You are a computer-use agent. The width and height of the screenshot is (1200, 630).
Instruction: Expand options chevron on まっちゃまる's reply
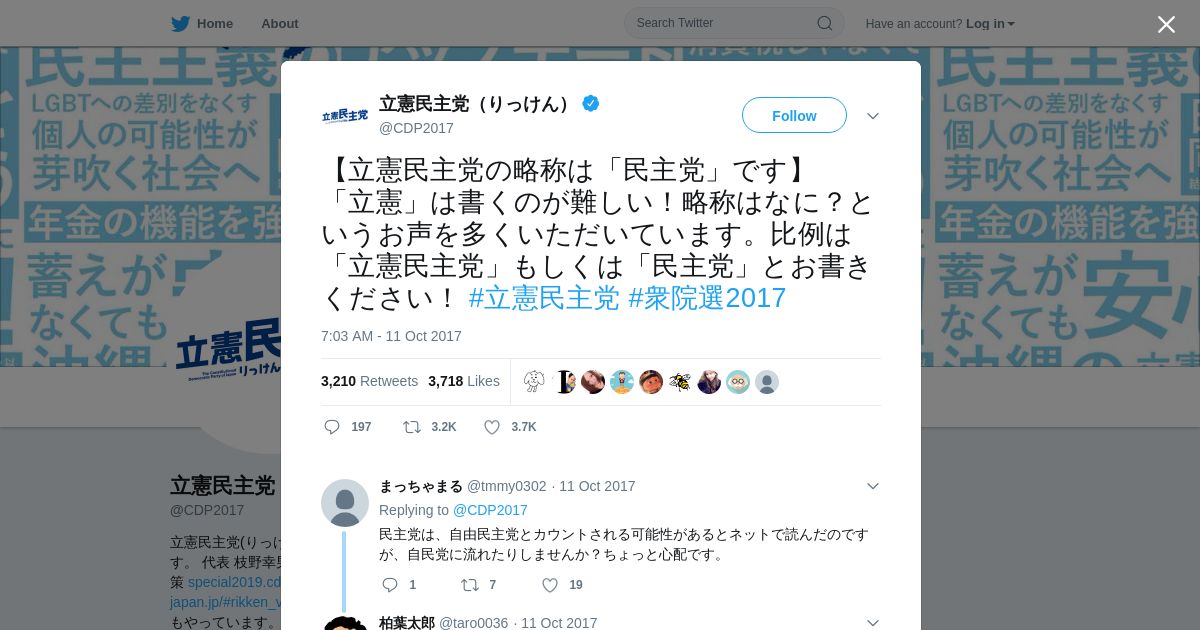click(873, 486)
